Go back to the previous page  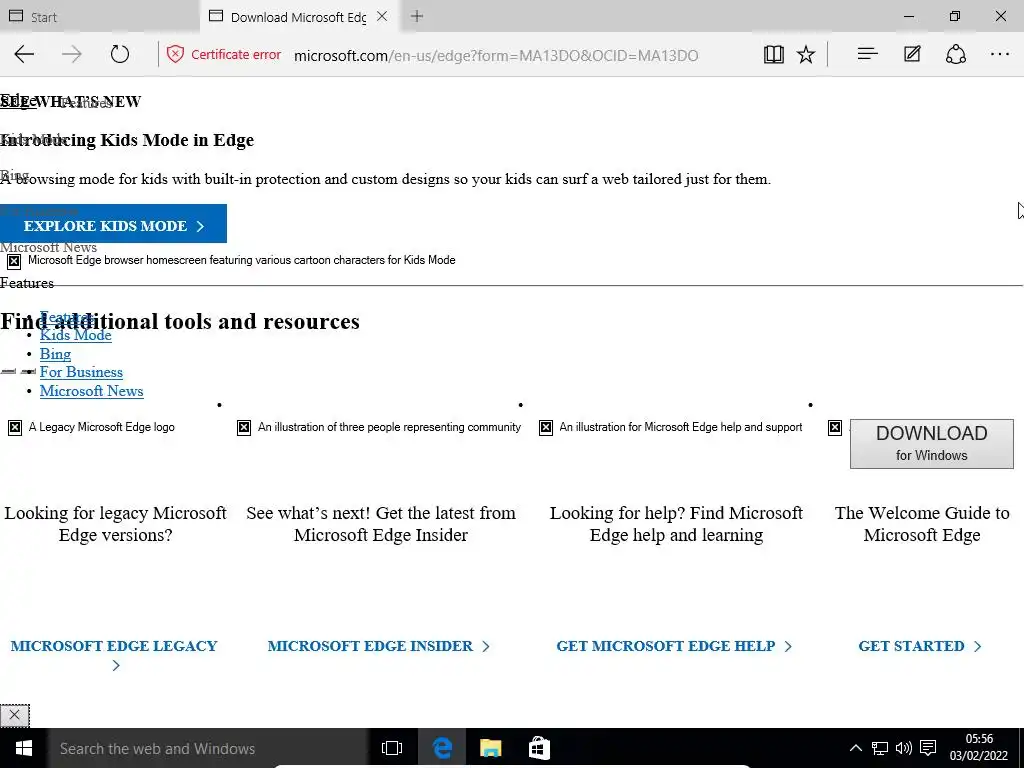pyautogui.click(x=24, y=54)
